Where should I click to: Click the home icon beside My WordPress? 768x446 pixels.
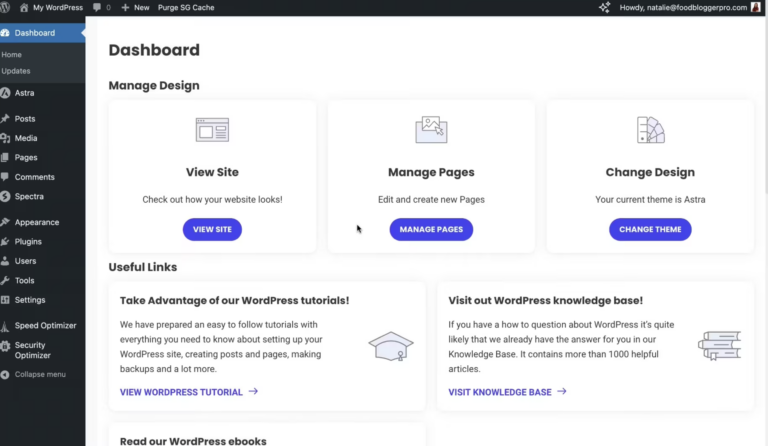coord(24,7)
